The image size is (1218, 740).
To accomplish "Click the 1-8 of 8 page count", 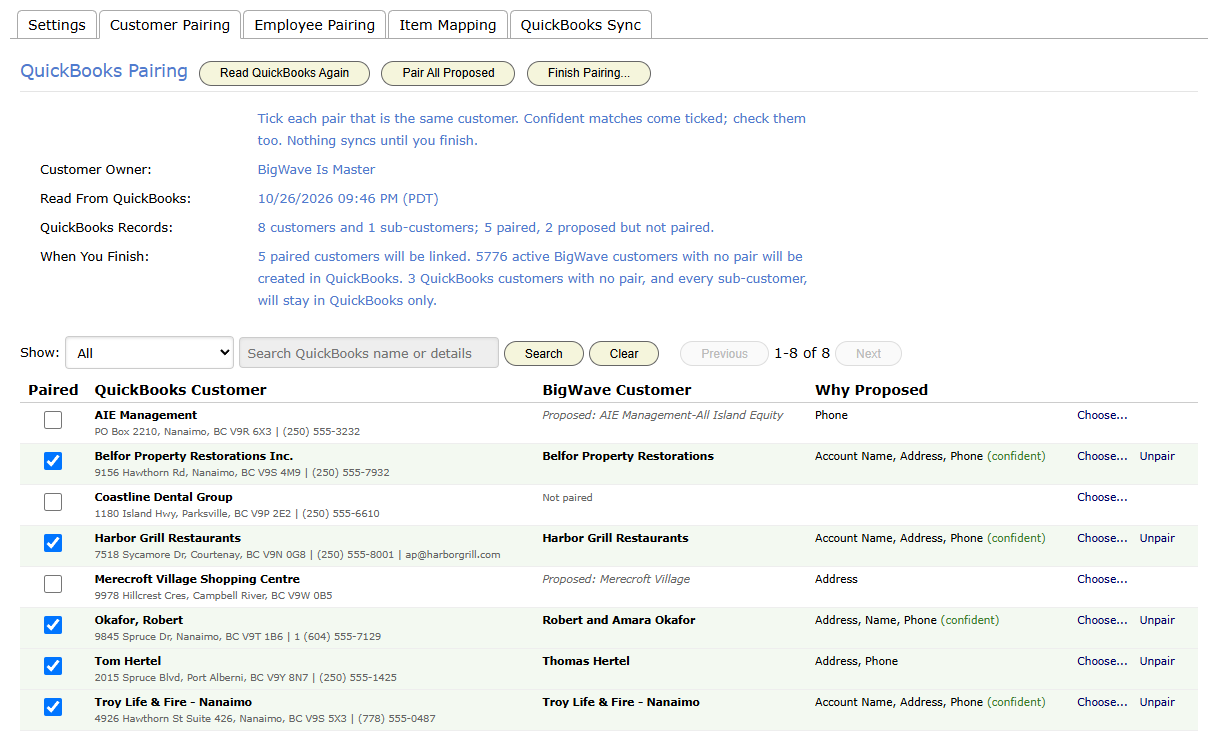I will 802,354.
